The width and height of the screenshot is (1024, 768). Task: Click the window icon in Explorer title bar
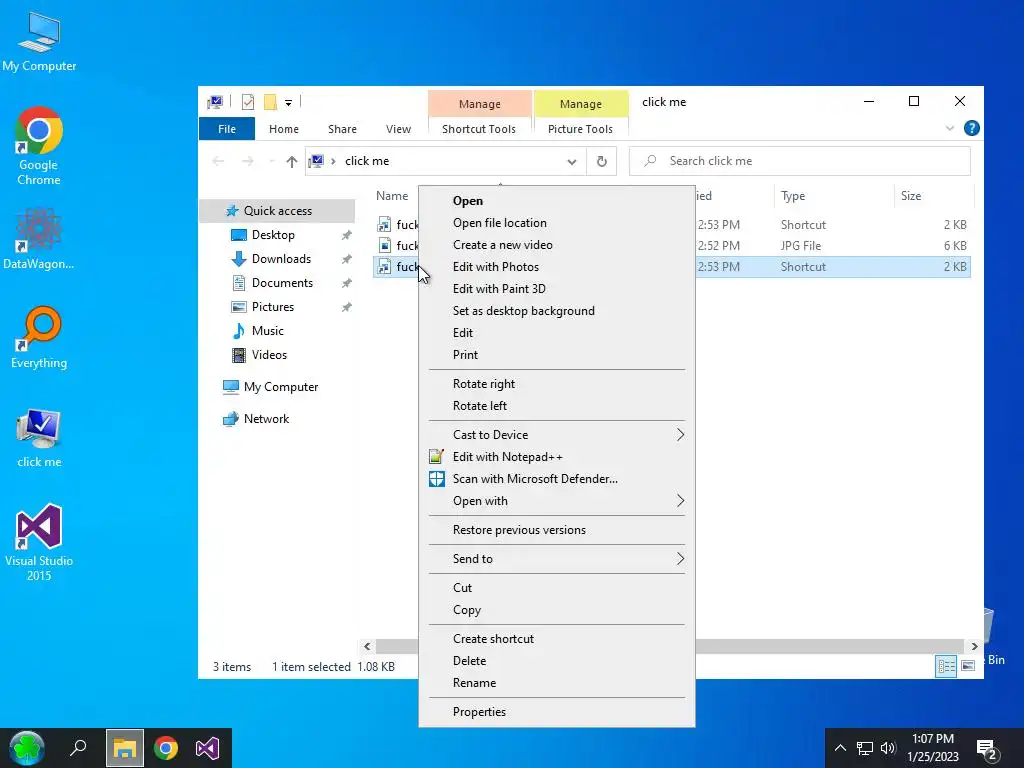(215, 102)
